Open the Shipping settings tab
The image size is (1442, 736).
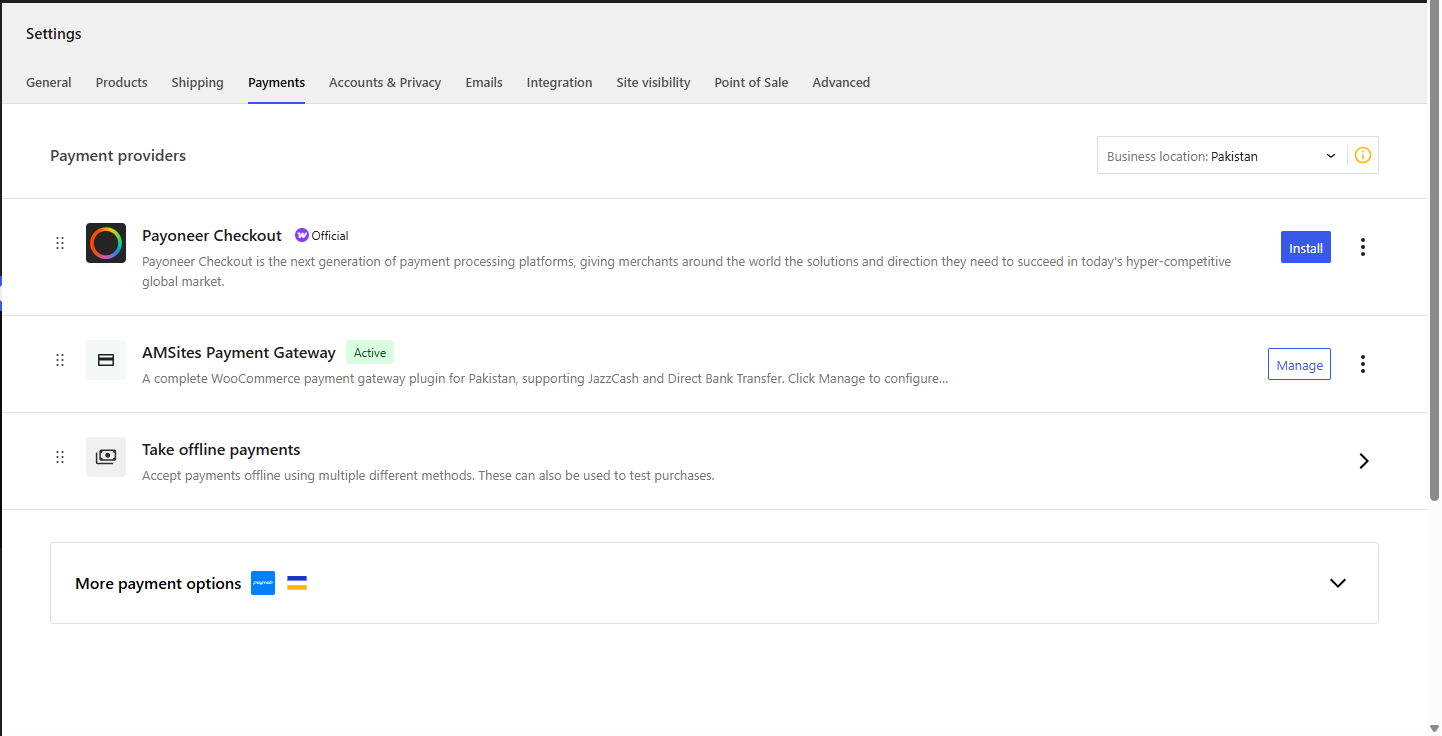(197, 83)
